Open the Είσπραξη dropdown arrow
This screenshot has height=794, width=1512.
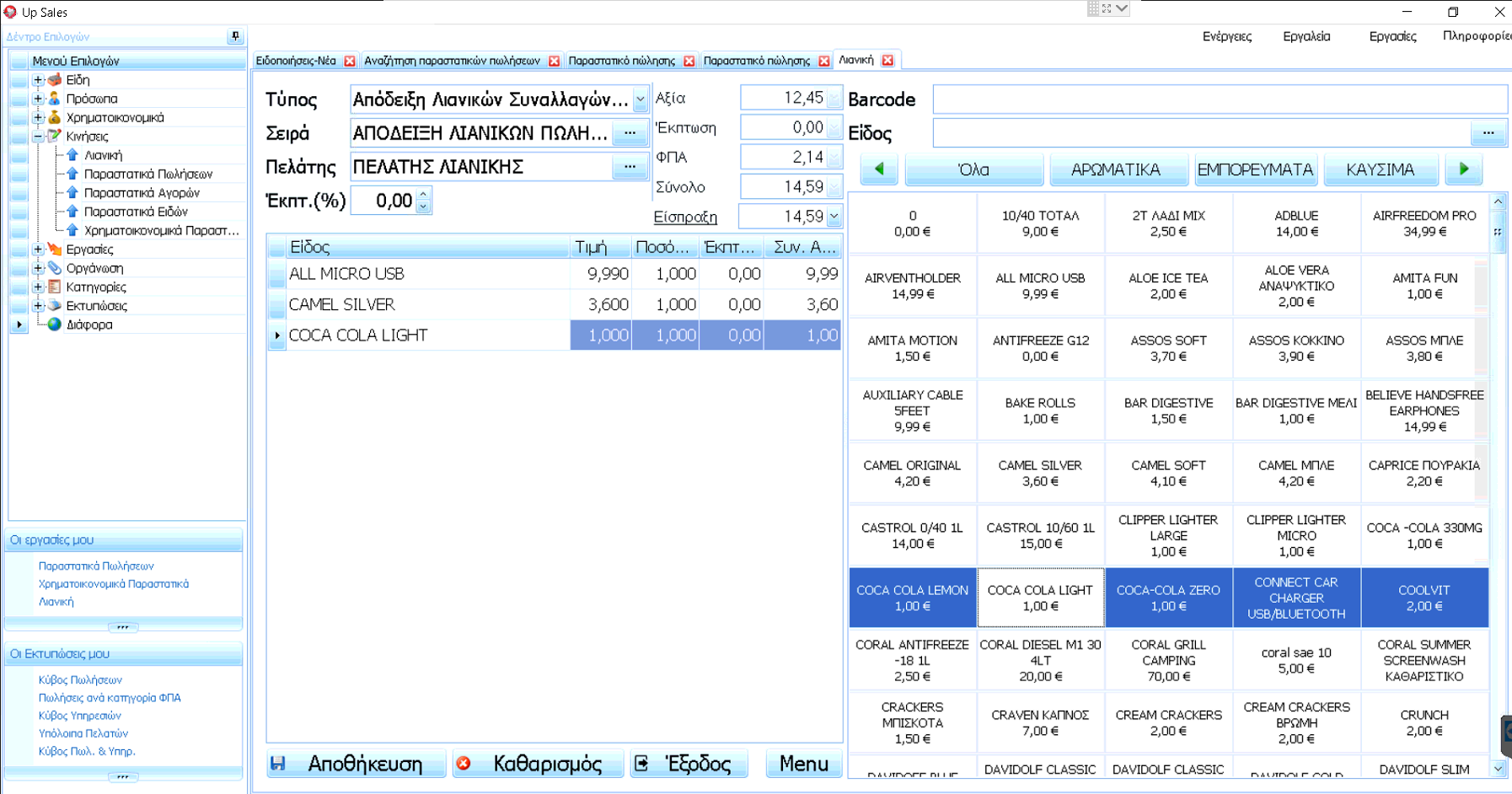834,217
